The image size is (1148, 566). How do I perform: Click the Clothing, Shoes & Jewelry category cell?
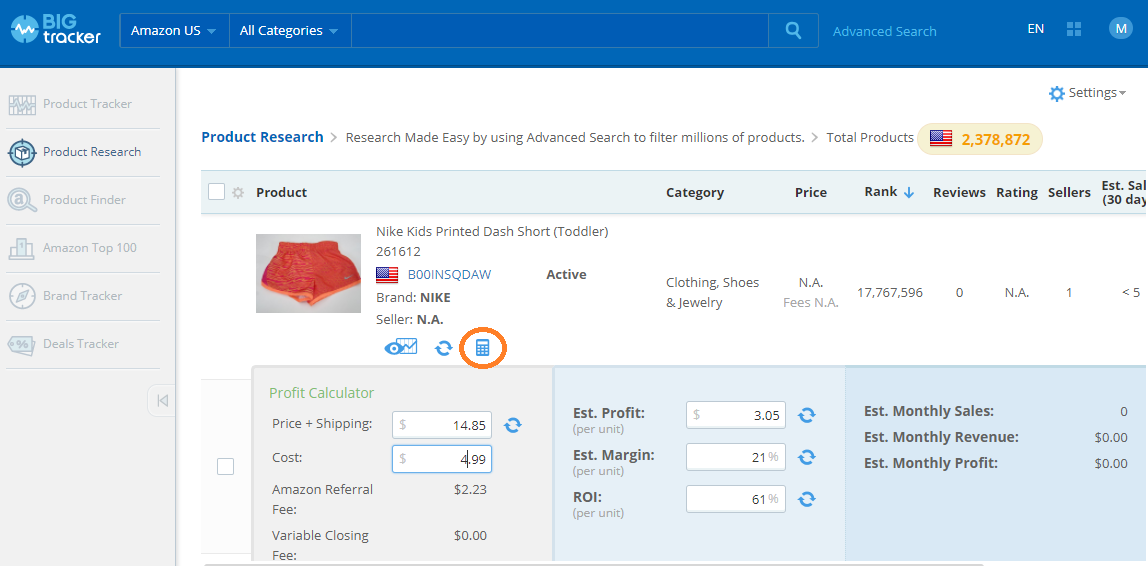[712, 292]
